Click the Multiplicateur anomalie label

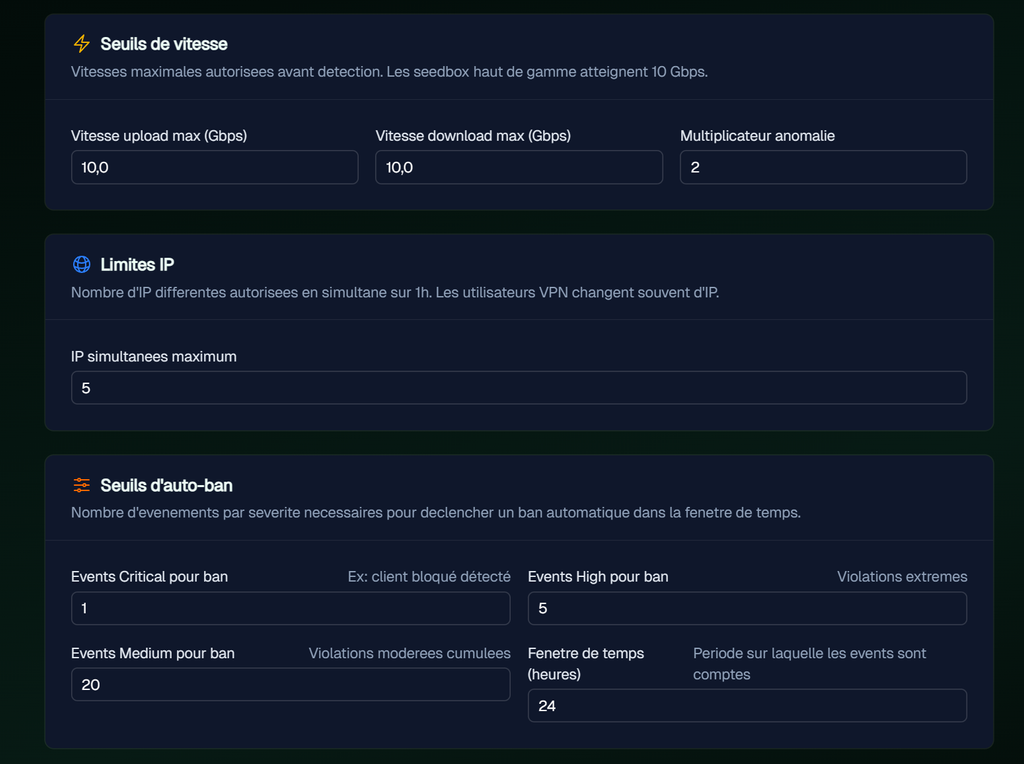[x=758, y=136]
